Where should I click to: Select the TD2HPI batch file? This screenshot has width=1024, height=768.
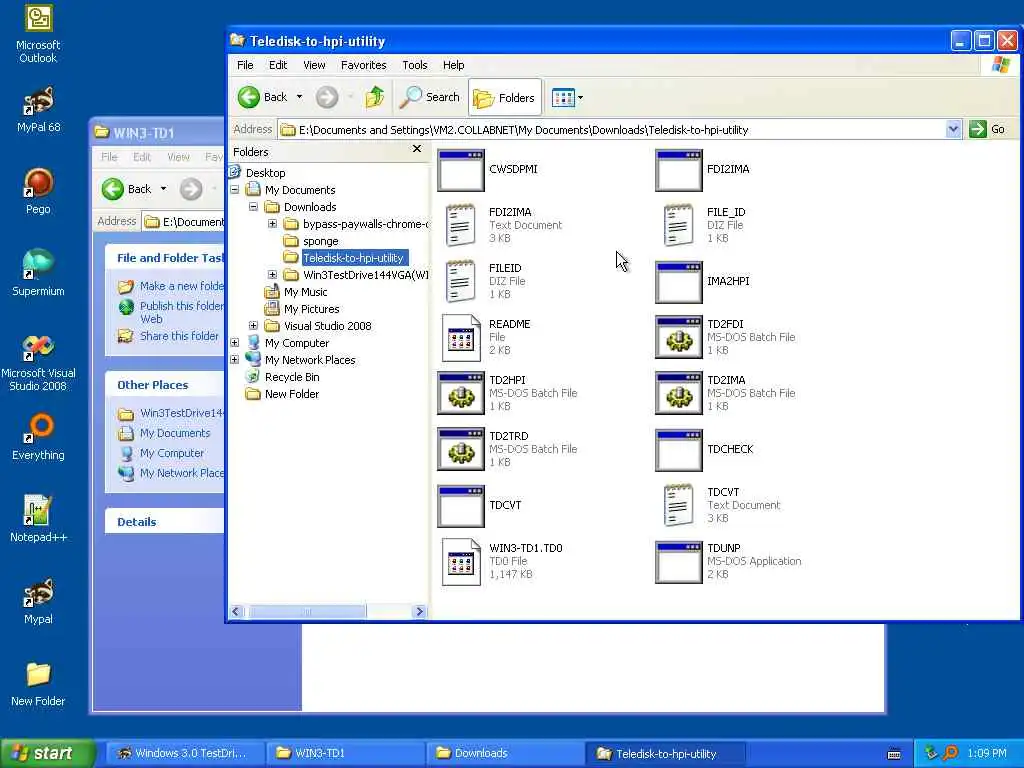(507, 393)
